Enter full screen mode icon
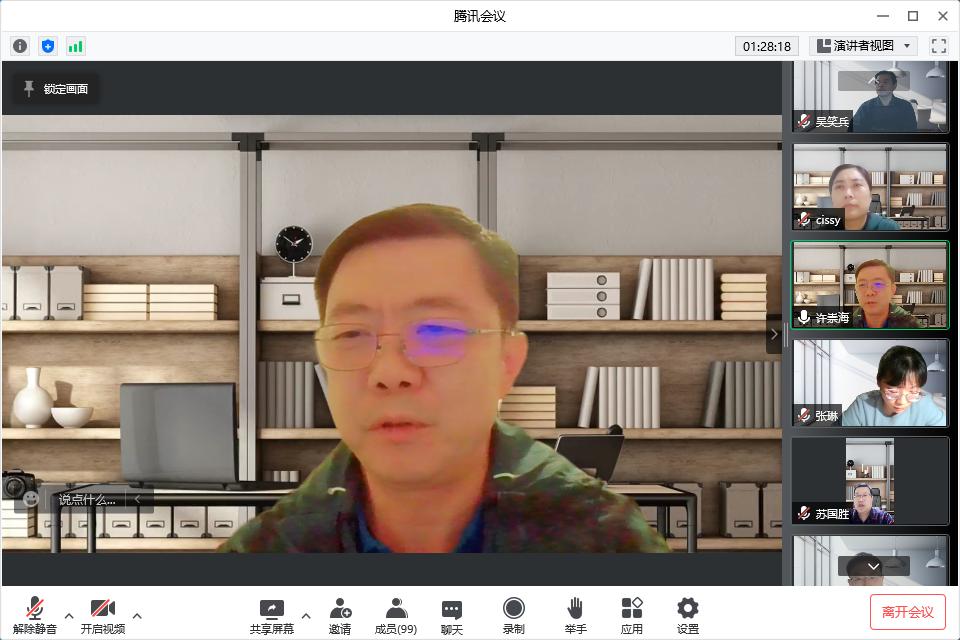 pos(938,46)
